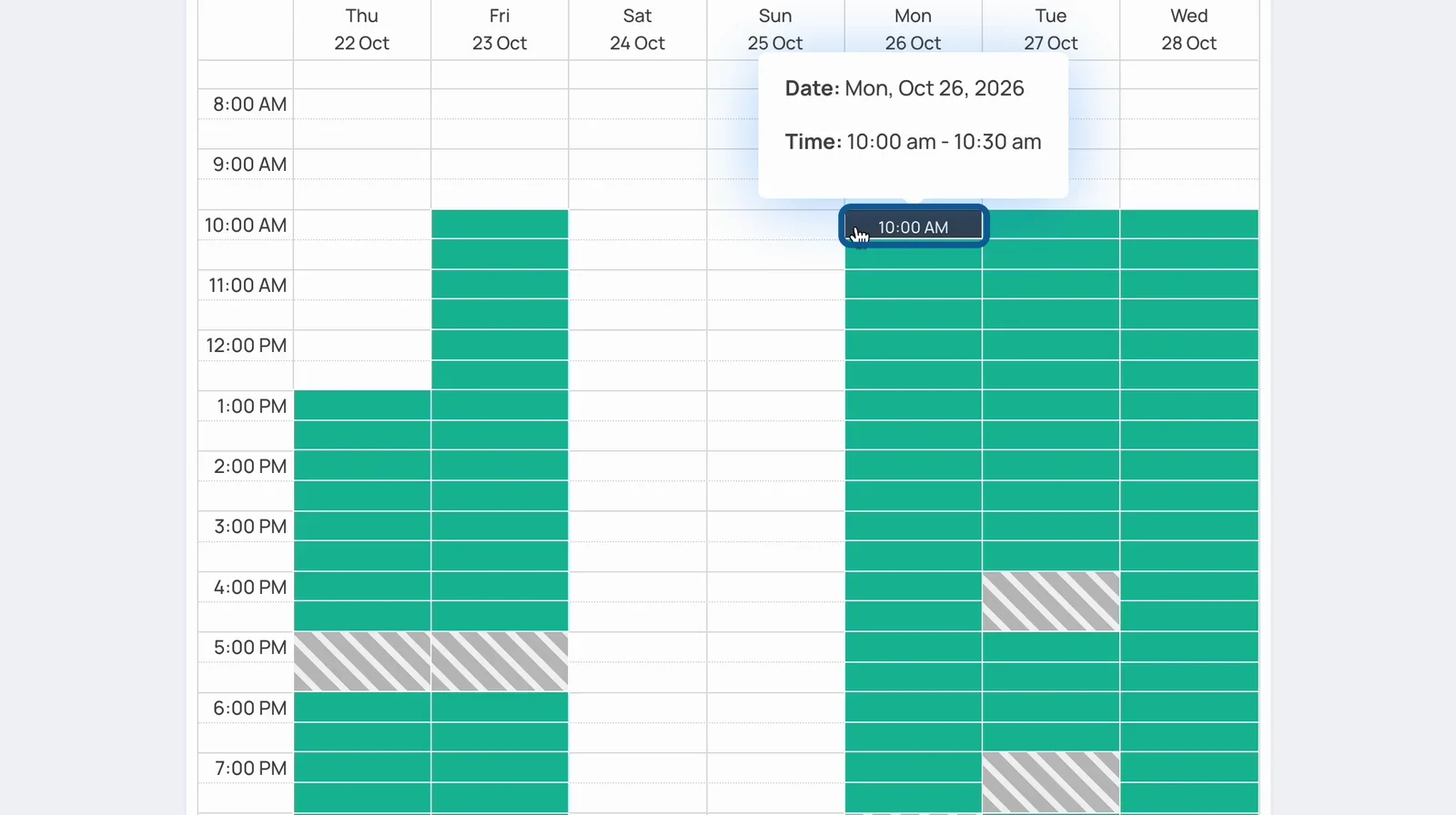This screenshot has width=1456, height=815.
Task: Select the Thursday 6:00 PM slot
Action: point(362,707)
